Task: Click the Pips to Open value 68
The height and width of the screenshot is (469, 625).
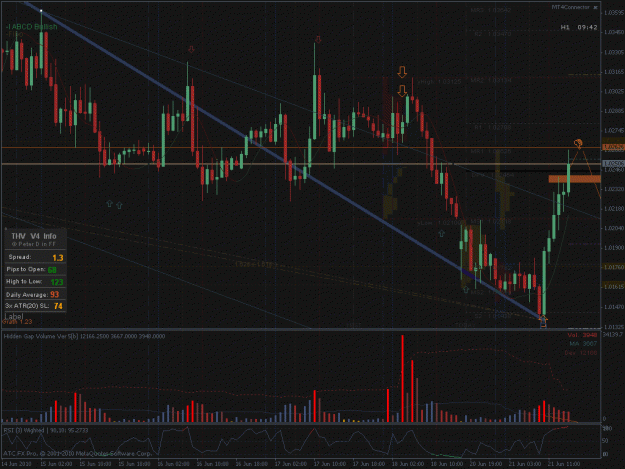Action: coord(52,270)
